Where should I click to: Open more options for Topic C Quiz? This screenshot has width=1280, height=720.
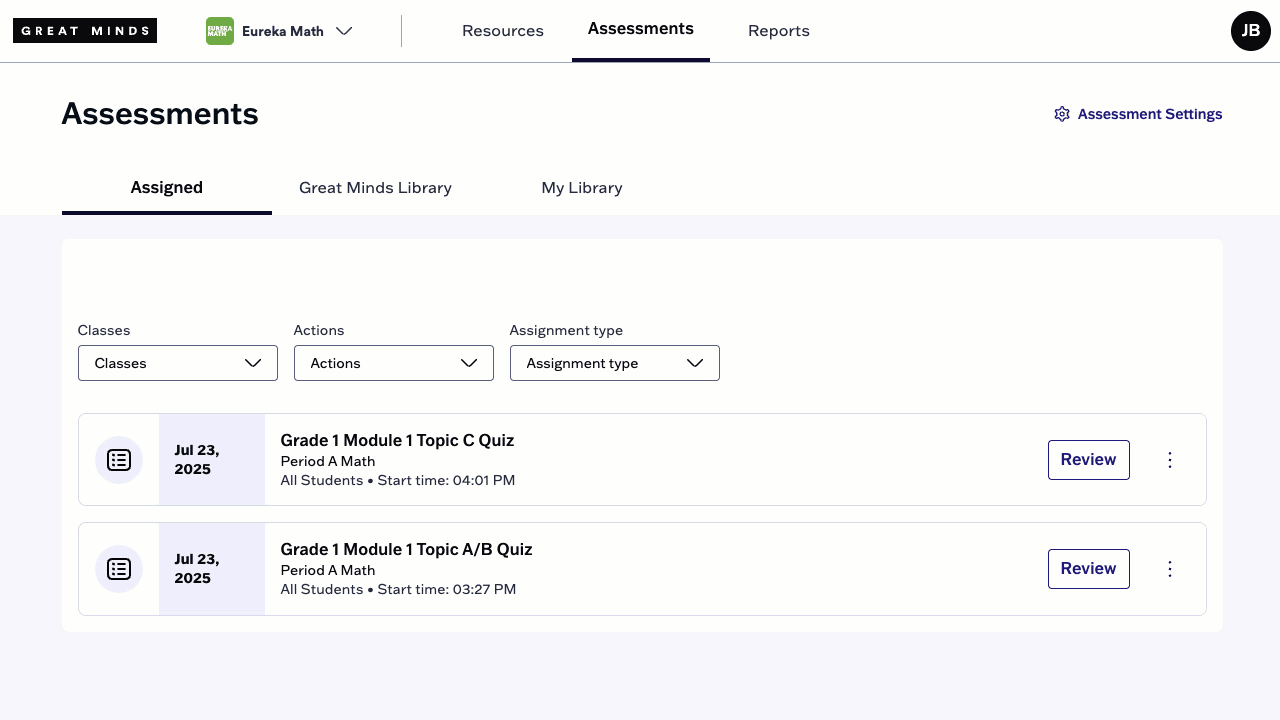click(x=1170, y=460)
